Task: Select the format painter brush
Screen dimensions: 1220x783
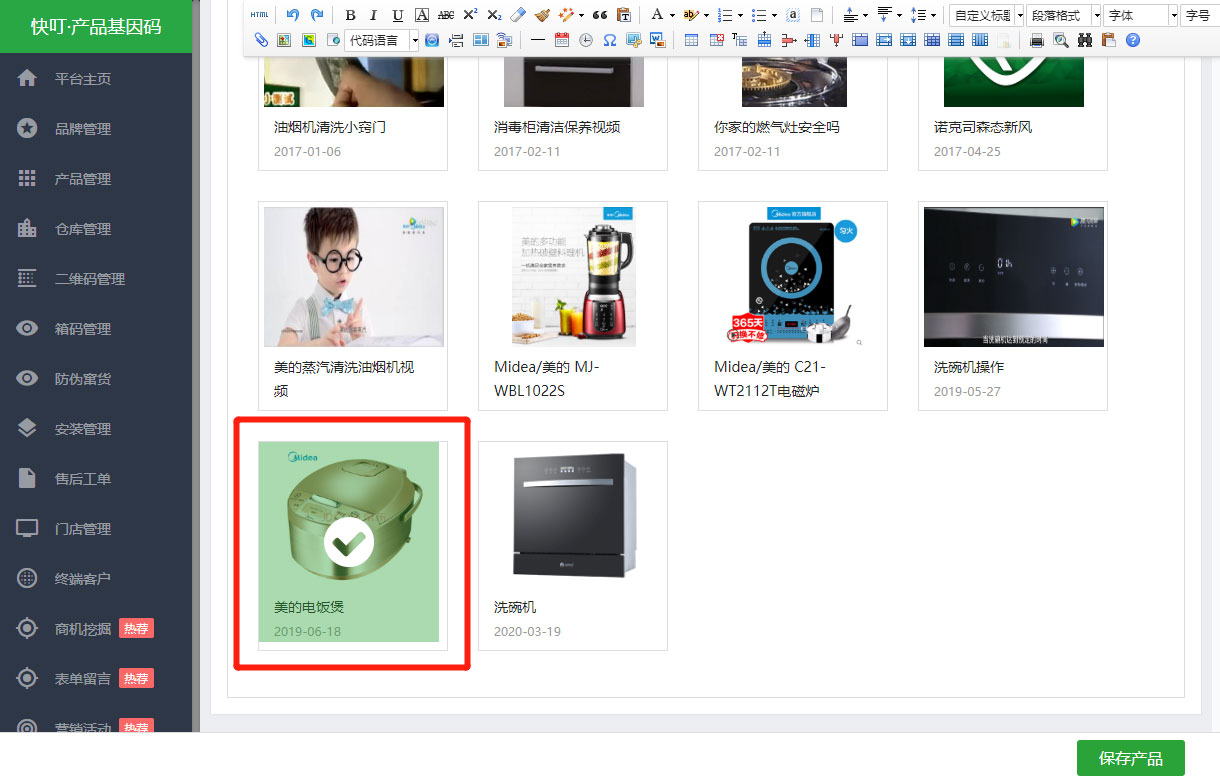Action: (x=542, y=15)
